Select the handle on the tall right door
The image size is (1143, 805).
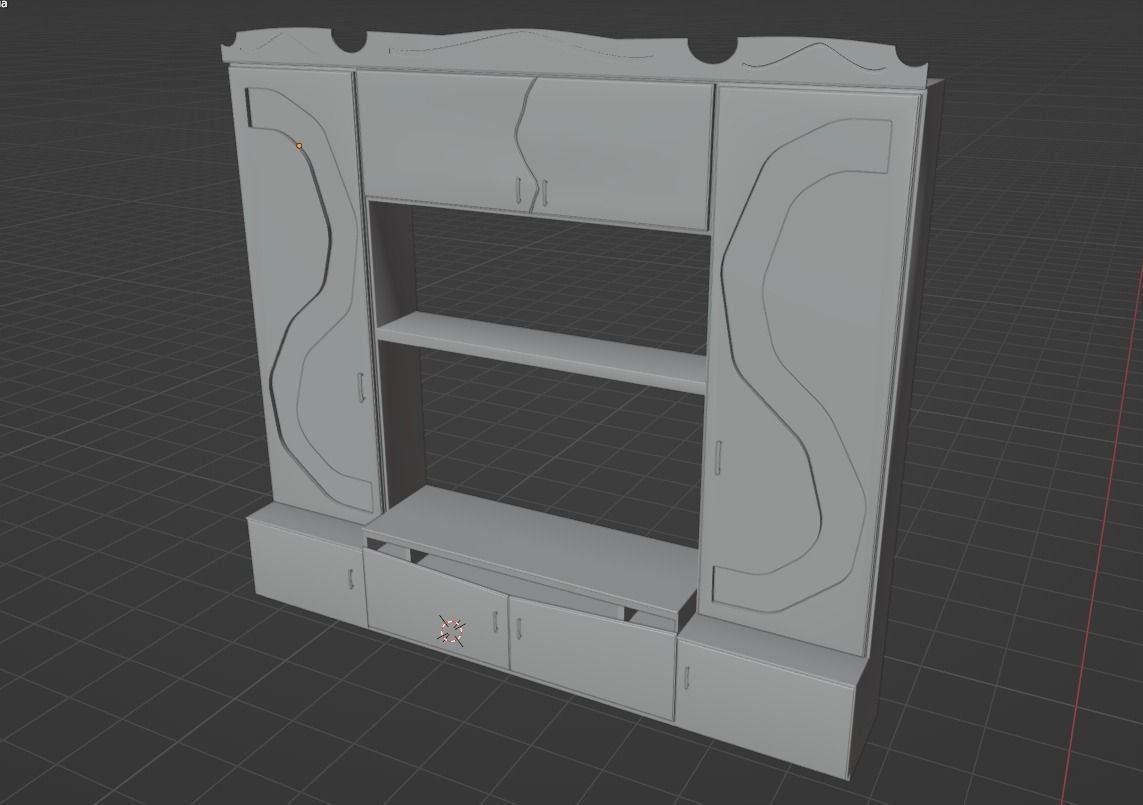pos(718,458)
